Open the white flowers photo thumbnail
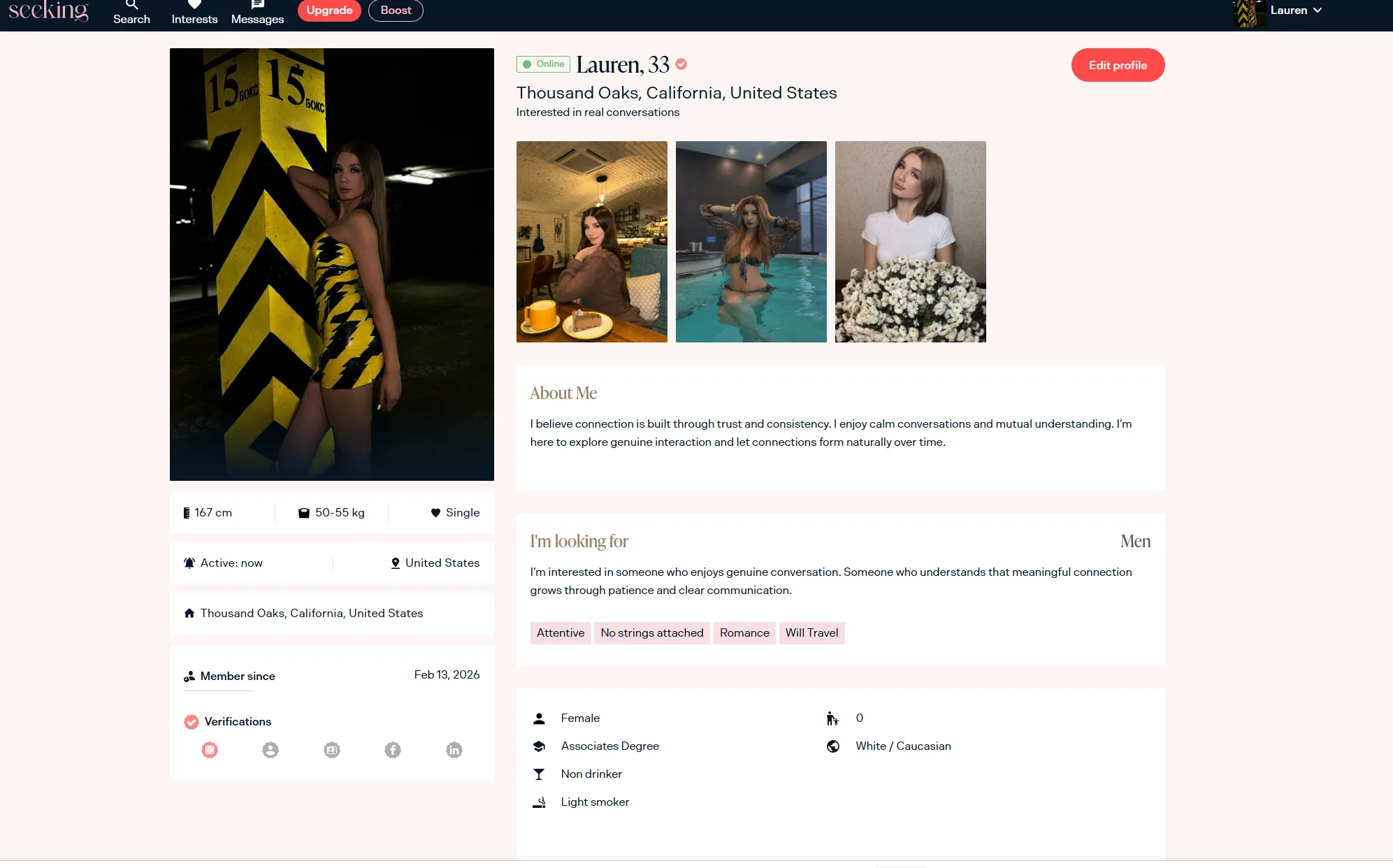 pyautogui.click(x=910, y=242)
